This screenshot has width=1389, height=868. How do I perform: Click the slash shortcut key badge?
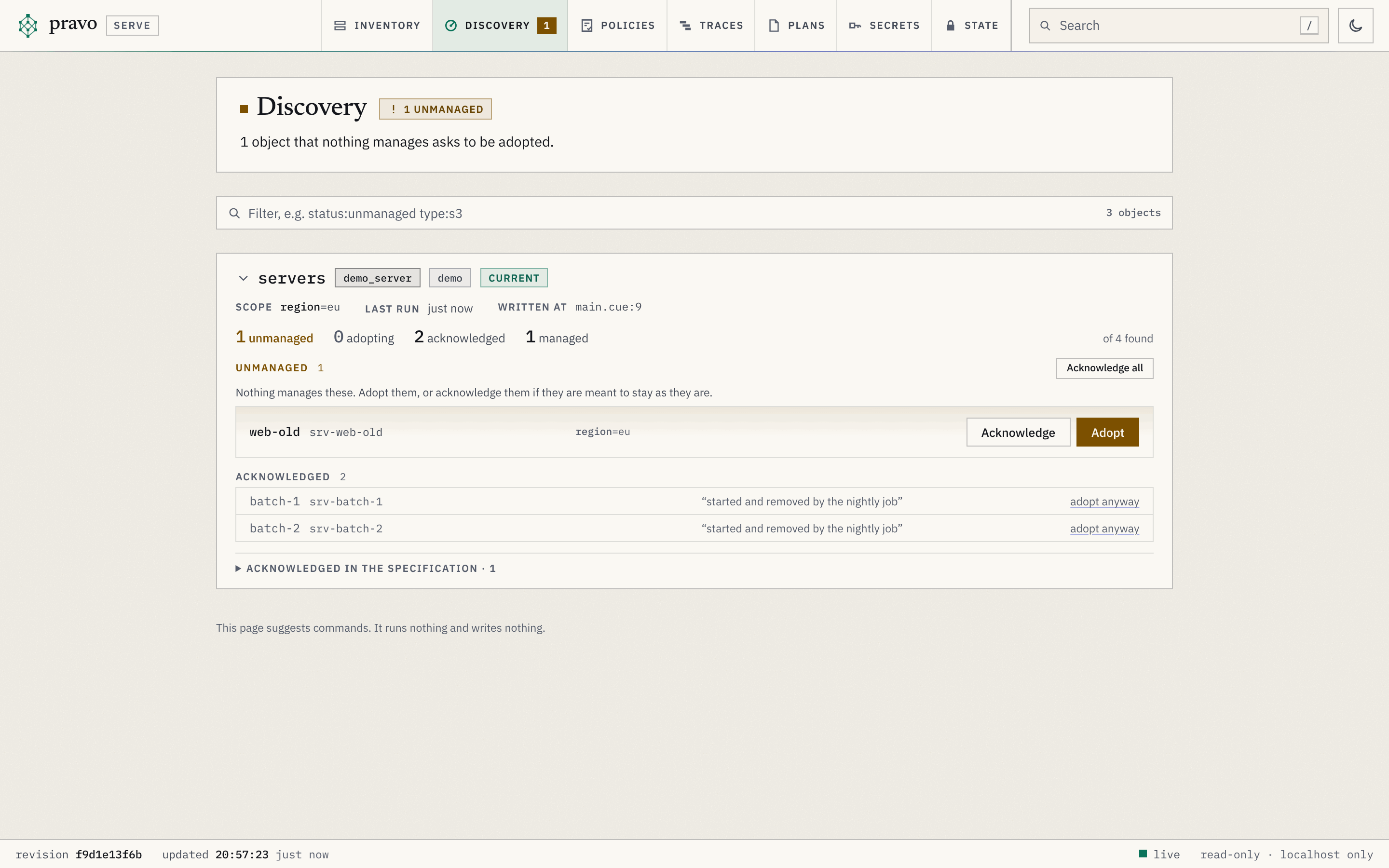pos(1308,26)
